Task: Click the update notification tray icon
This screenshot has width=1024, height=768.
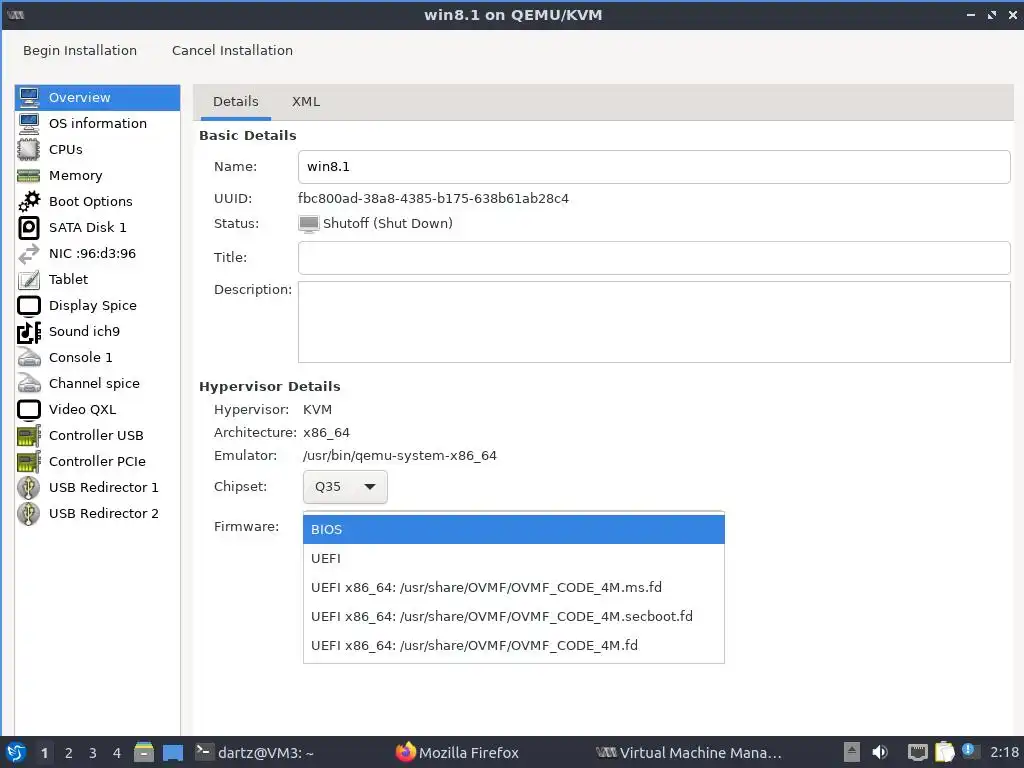Action: pyautogui.click(x=968, y=751)
